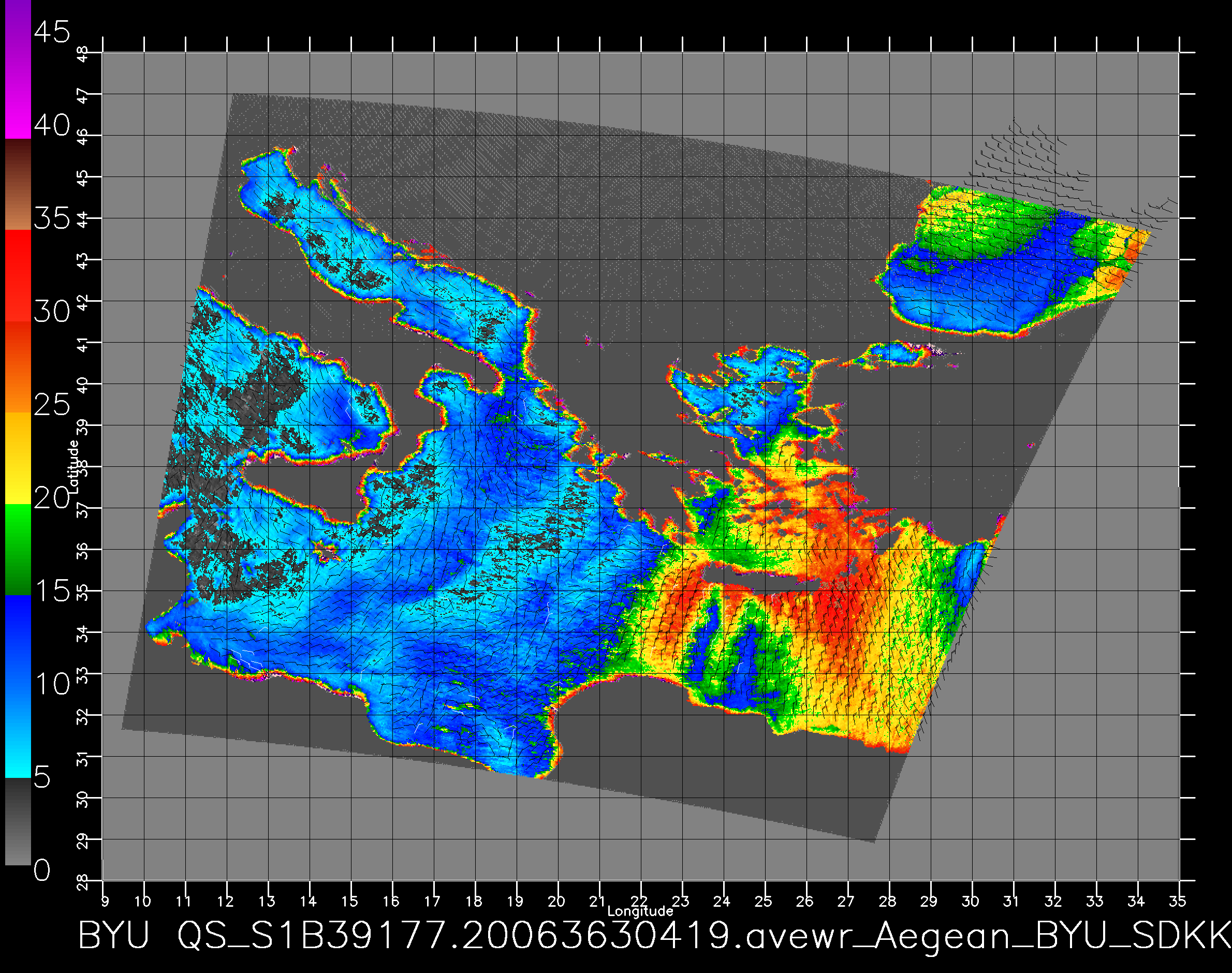
Task: Click the color scale label 0
Action: pos(42,870)
